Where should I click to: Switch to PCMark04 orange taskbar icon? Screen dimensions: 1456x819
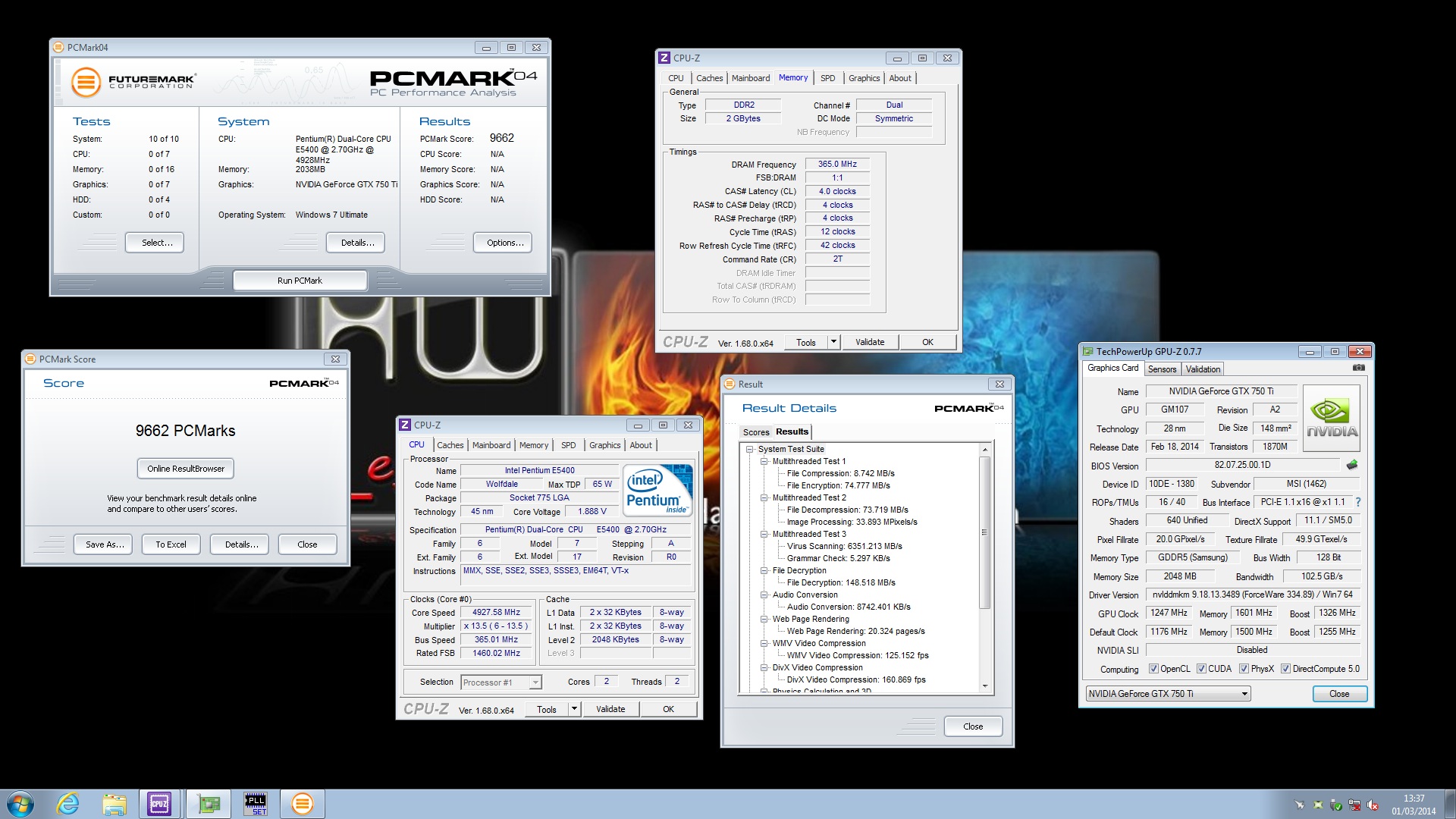pyautogui.click(x=302, y=804)
